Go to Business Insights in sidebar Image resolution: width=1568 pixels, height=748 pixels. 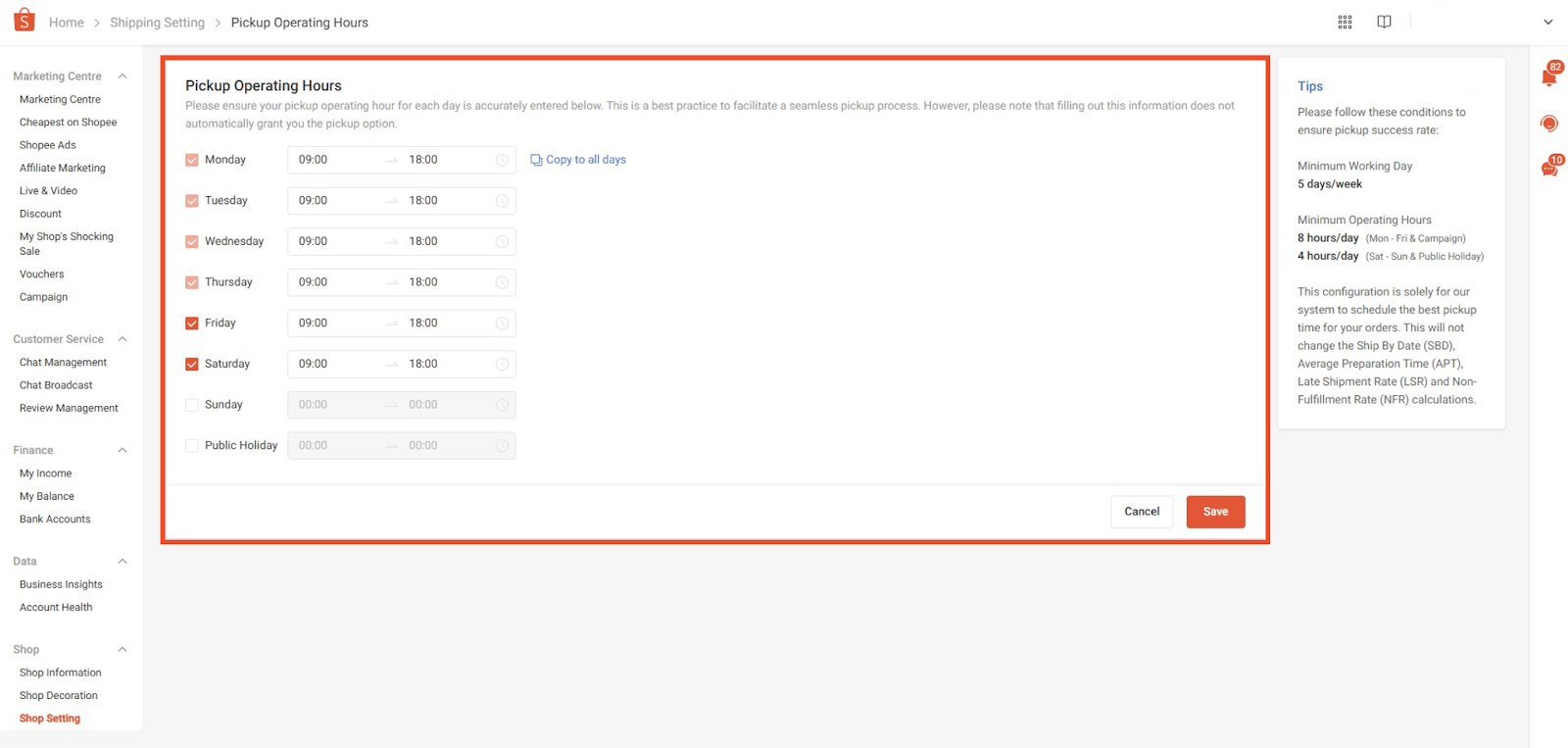click(61, 584)
